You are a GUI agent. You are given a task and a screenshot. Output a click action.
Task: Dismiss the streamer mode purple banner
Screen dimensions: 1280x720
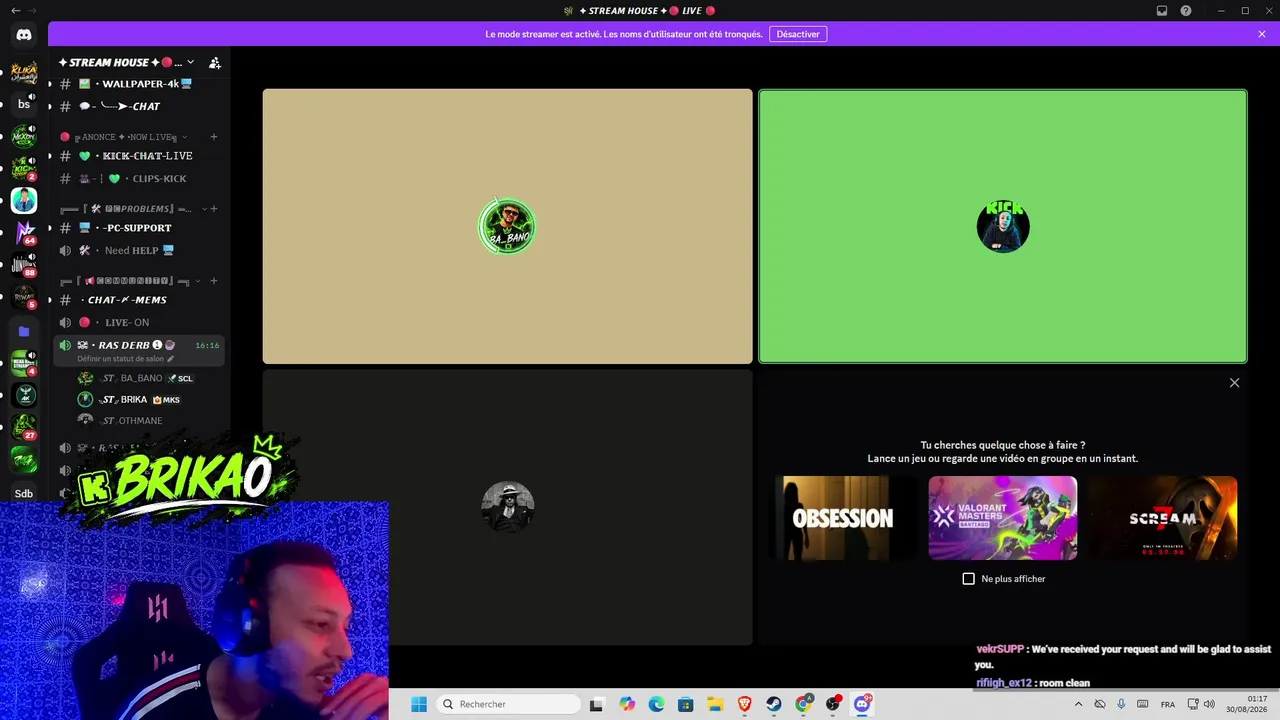[x=1262, y=34]
